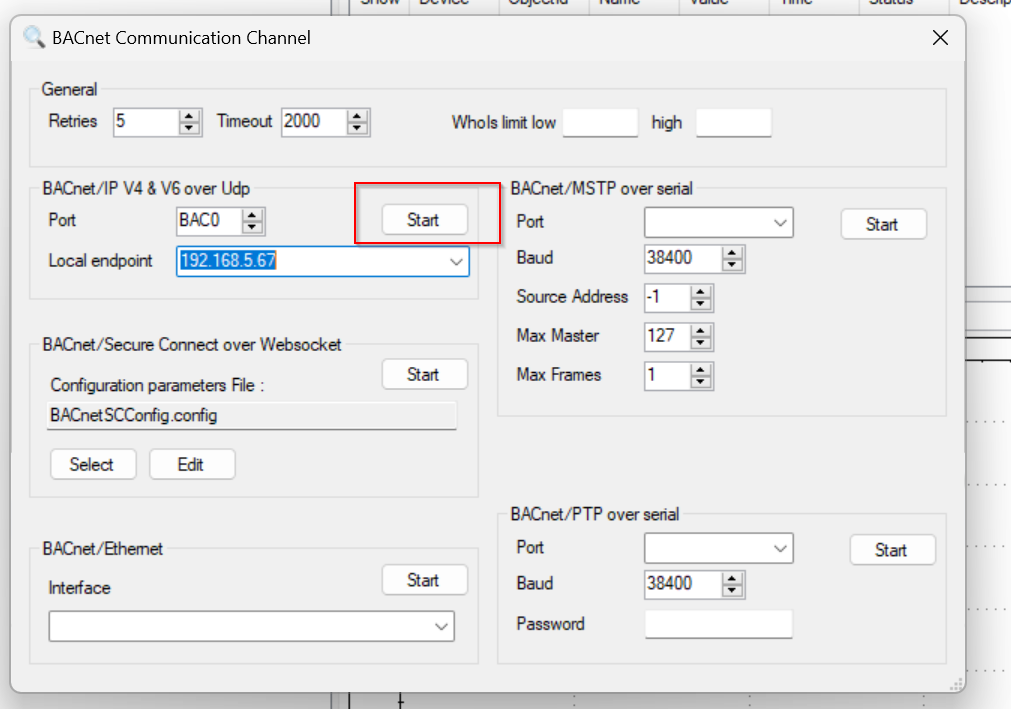The height and width of the screenshot is (709, 1011).
Task: Open the Ethernet Interface dropdown
Action: pyautogui.click(x=441, y=626)
